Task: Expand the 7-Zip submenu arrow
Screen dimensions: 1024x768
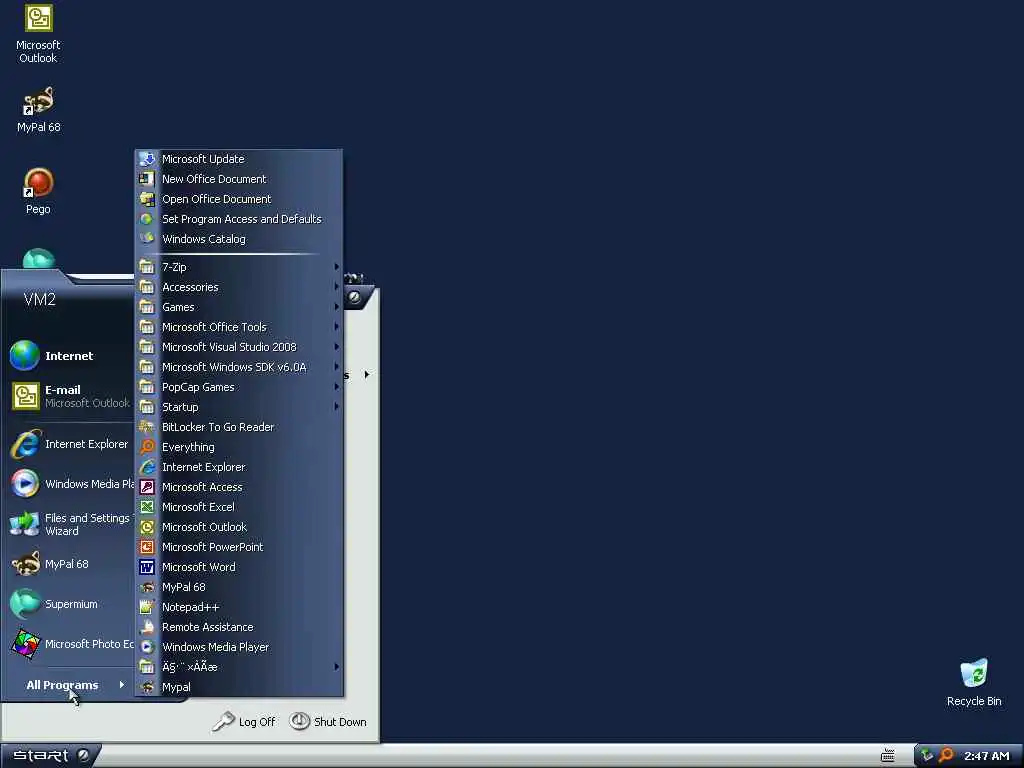Action: (x=336, y=266)
